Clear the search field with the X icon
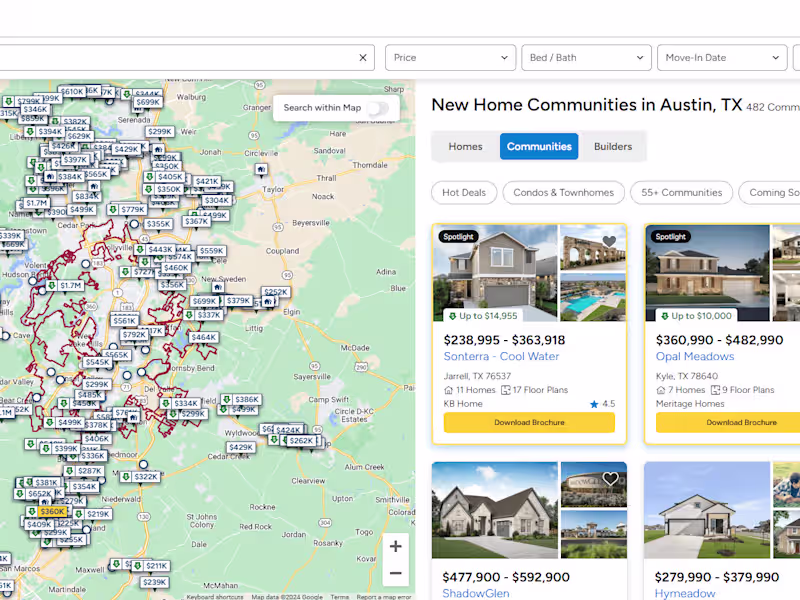800x600 pixels. tap(362, 57)
